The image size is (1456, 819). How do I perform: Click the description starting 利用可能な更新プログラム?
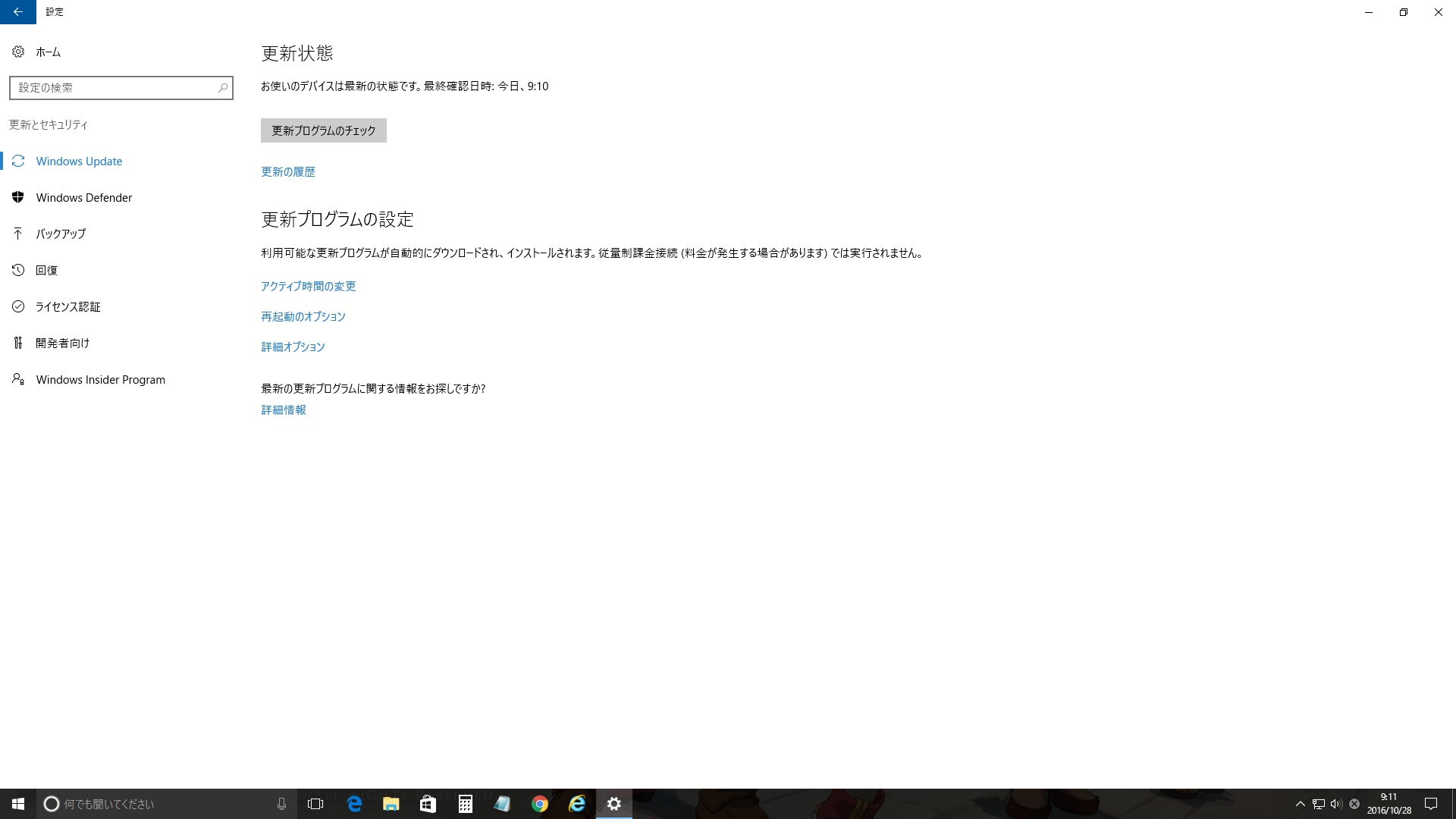click(x=593, y=253)
